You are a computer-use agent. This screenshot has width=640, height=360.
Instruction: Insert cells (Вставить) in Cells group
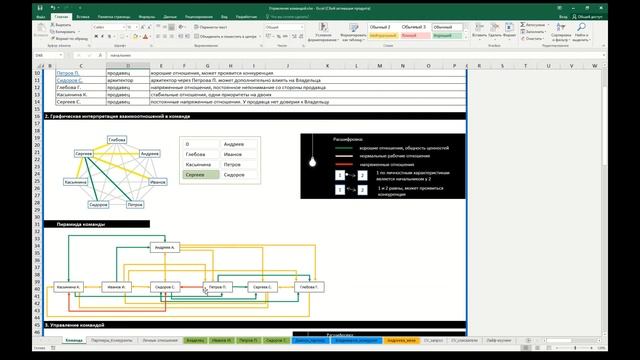tap(479, 30)
